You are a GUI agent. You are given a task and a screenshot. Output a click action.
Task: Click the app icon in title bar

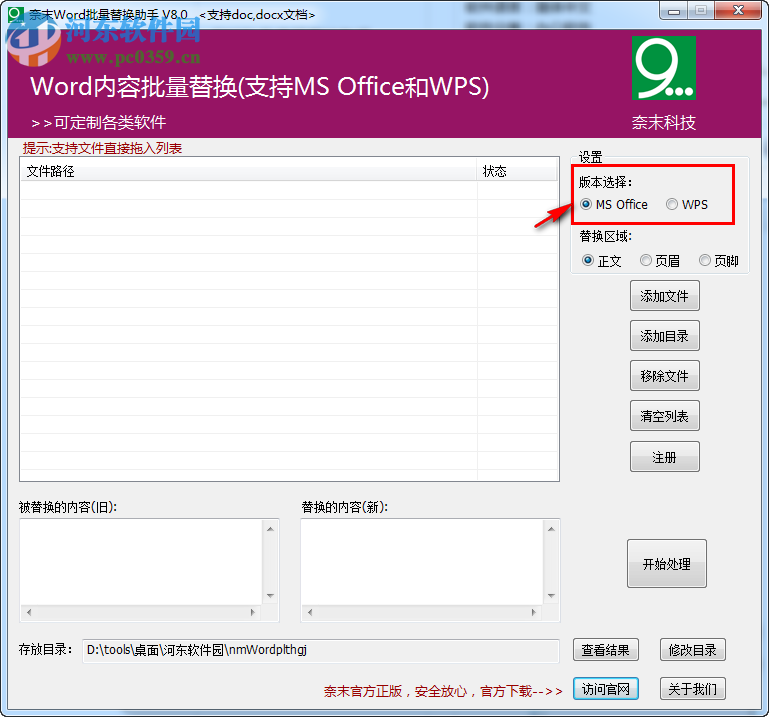[x=15, y=14]
